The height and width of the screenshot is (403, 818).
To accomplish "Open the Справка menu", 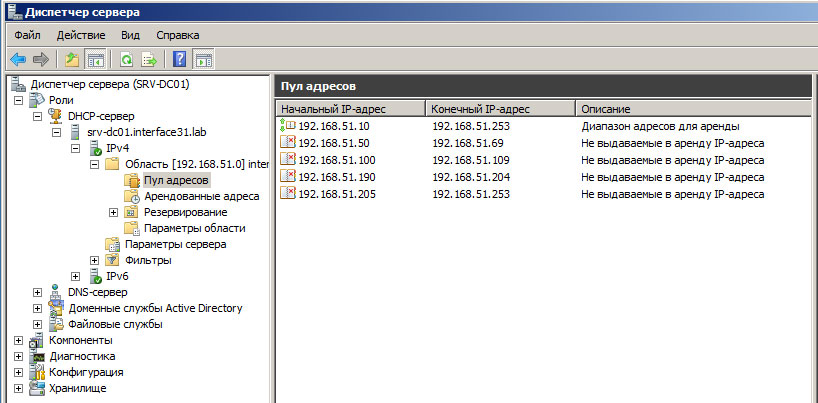I will [x=178, y=35].
